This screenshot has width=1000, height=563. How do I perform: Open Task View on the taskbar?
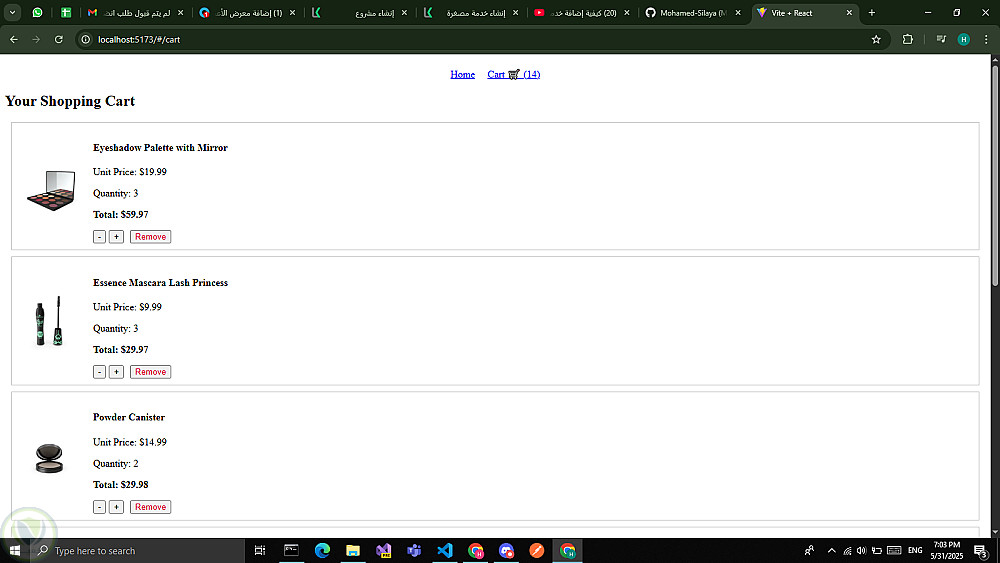[260, 550]
